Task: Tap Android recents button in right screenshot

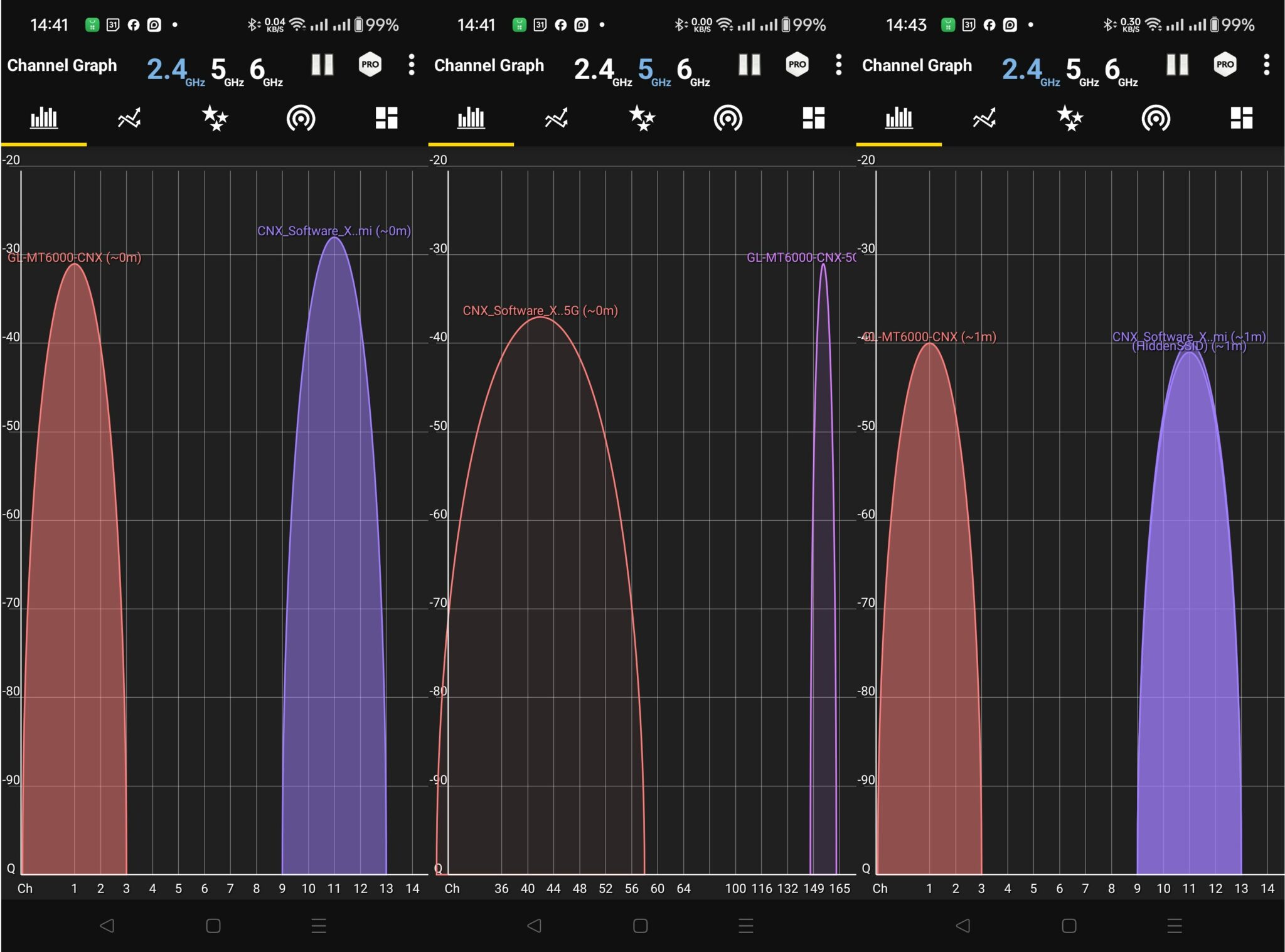Action: tap(1175, 925)
